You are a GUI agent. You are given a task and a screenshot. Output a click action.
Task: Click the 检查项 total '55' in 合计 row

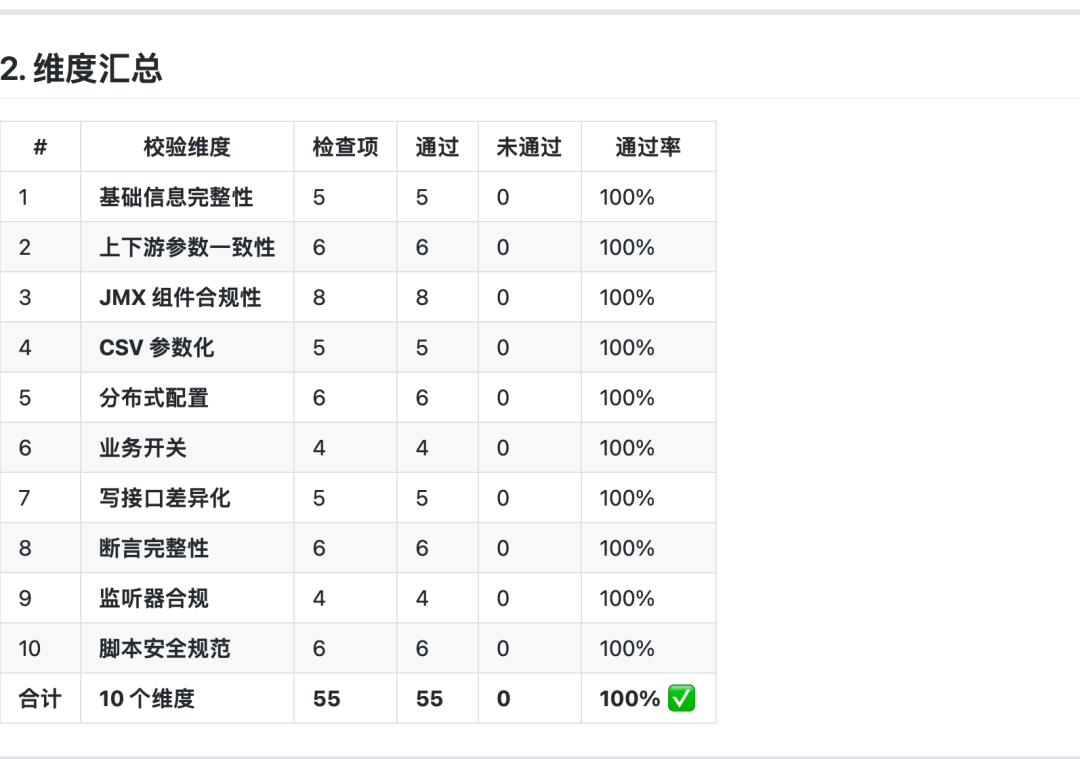[x=326, y=698]
